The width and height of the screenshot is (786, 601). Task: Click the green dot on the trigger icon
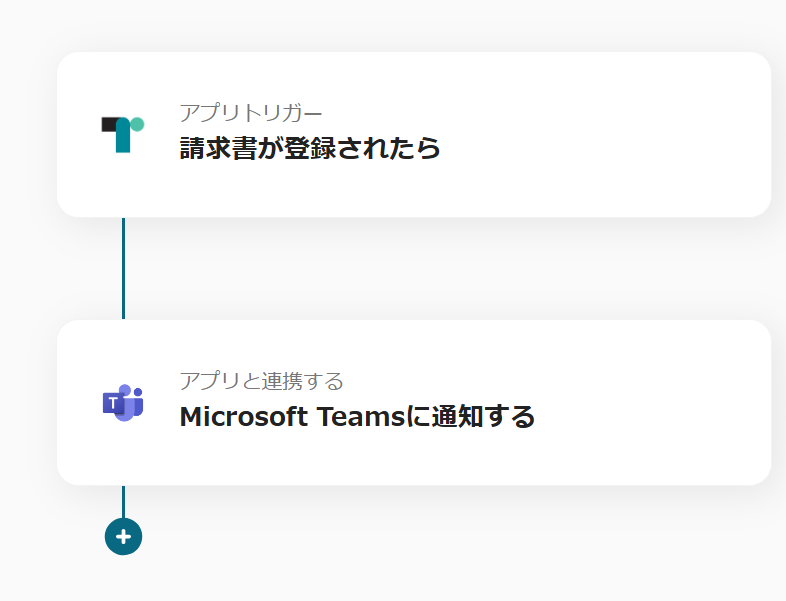pyautogui.click(x=137, y=124)
